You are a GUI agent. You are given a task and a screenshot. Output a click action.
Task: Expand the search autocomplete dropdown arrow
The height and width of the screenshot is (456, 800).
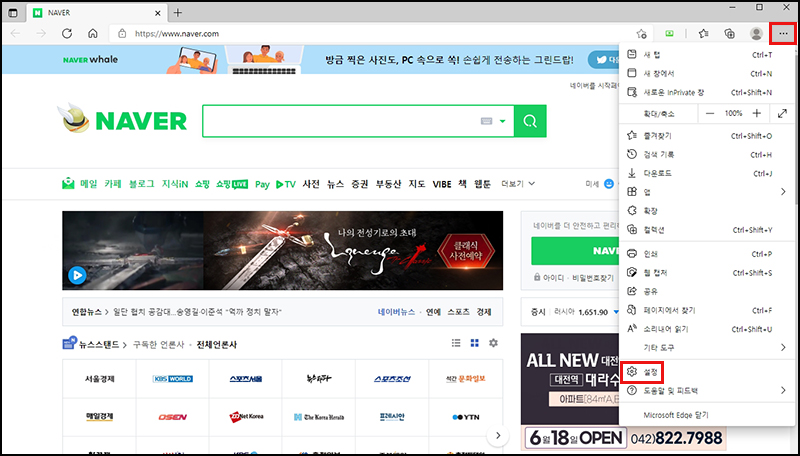pyautogui.click(x=503, y=121)
